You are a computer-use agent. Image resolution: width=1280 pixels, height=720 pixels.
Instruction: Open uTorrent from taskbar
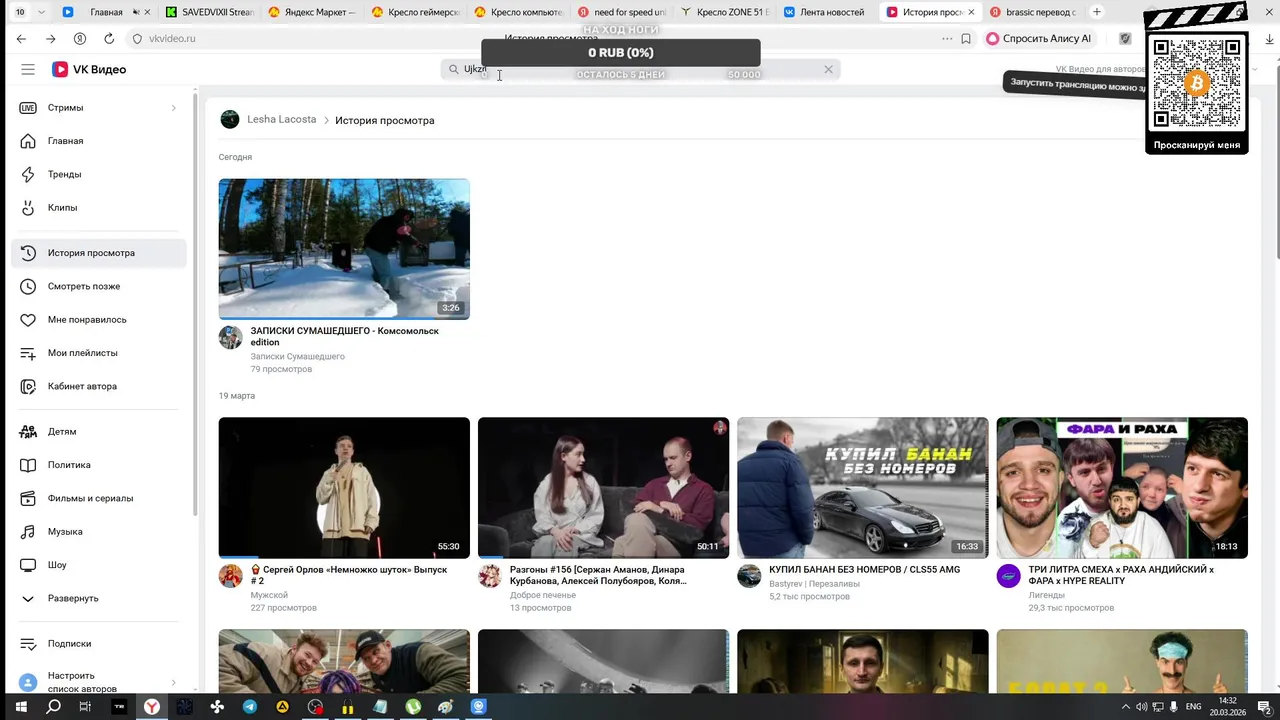coord(414,707)
